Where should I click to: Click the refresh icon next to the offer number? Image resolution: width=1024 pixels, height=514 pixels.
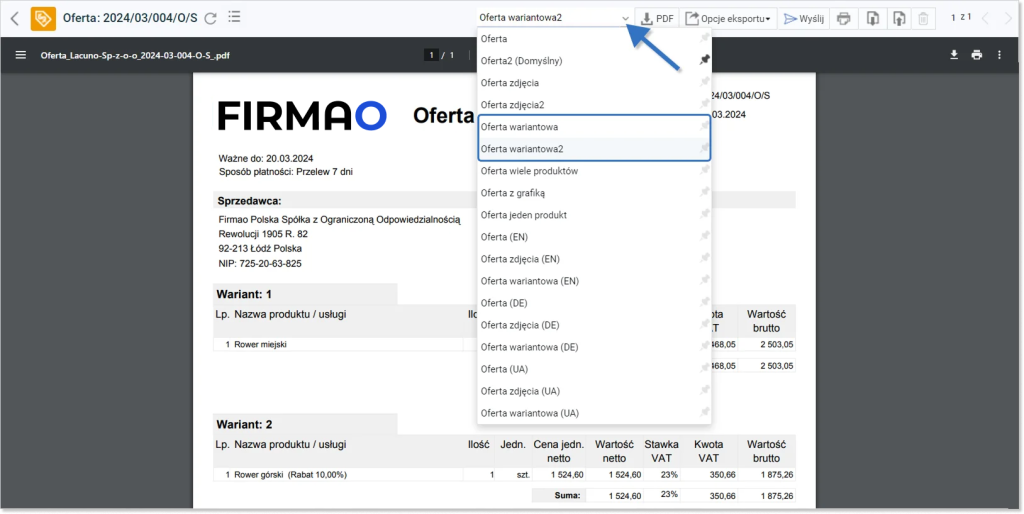210,18
